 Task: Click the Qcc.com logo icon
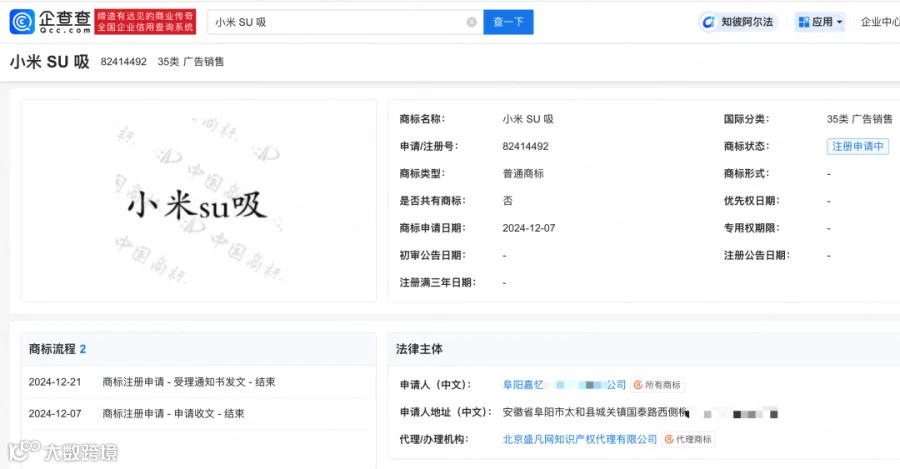[x=22, y=22]
